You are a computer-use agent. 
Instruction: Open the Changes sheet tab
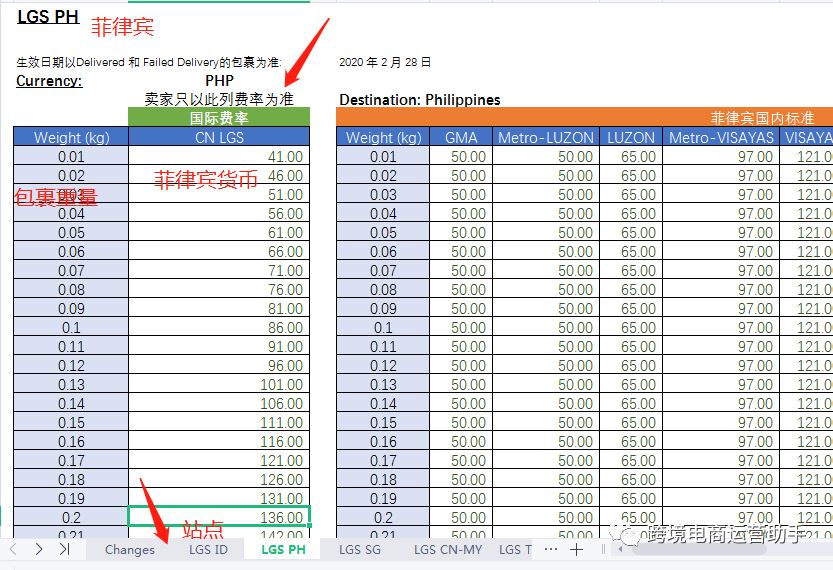pyautogui.click(x=130, y=550)
